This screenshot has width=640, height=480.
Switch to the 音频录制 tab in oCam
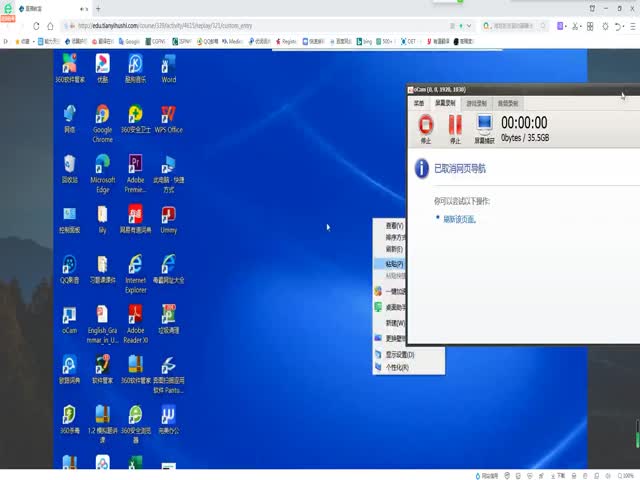[x=507, y=103]
